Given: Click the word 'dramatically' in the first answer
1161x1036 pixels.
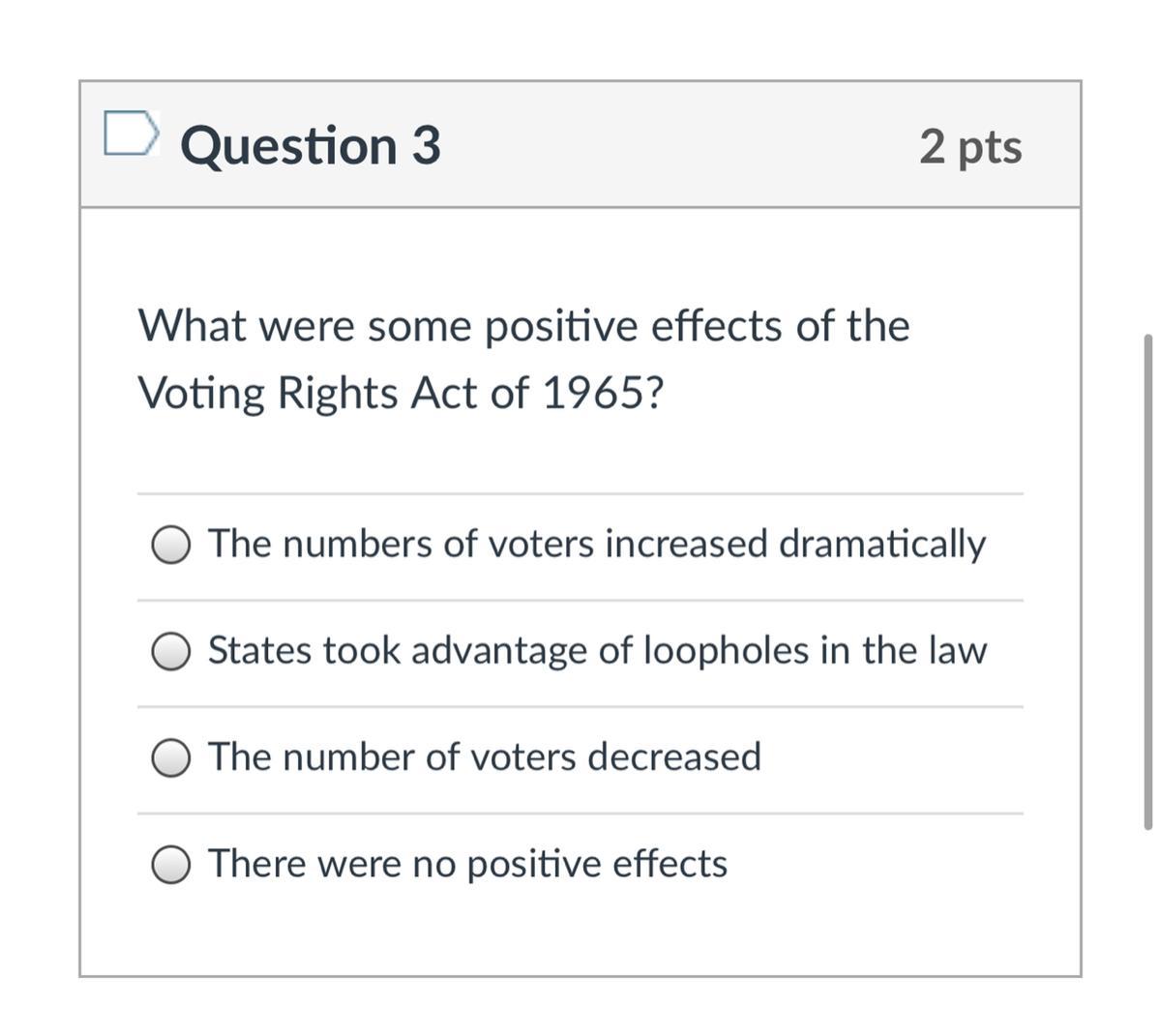Looking at the screenshot, I should pyautogui.click(x=882, y=544).
